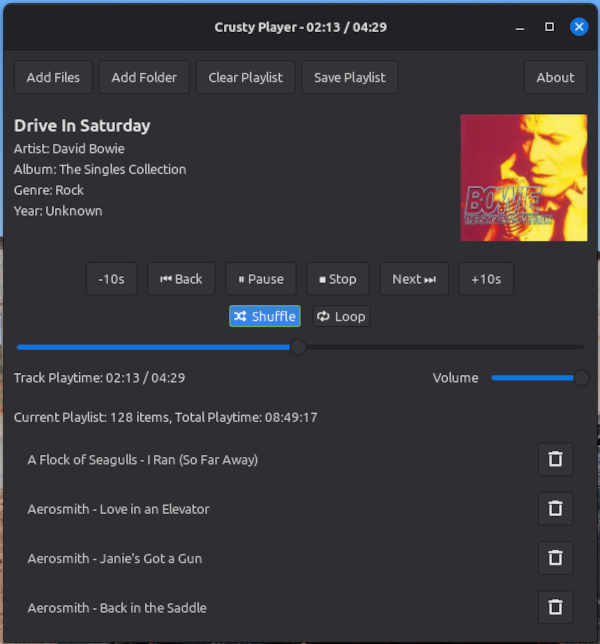
Task: Select Aerosmith - Back in the Saddle row
Action: [300, 607]
